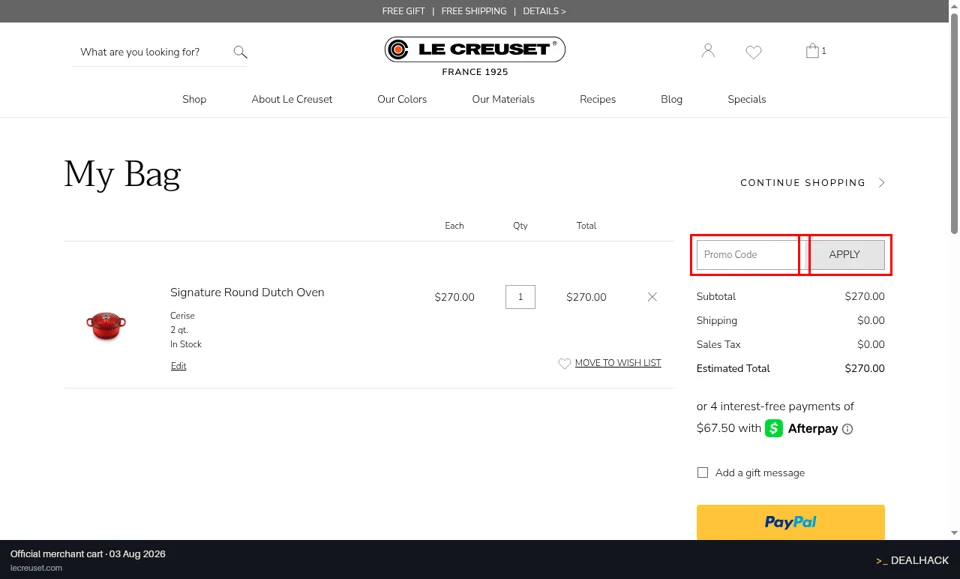This screenshot has width=960, height=579.
Task: Pay with the PayPal button
Action: [x=790, y=522]
